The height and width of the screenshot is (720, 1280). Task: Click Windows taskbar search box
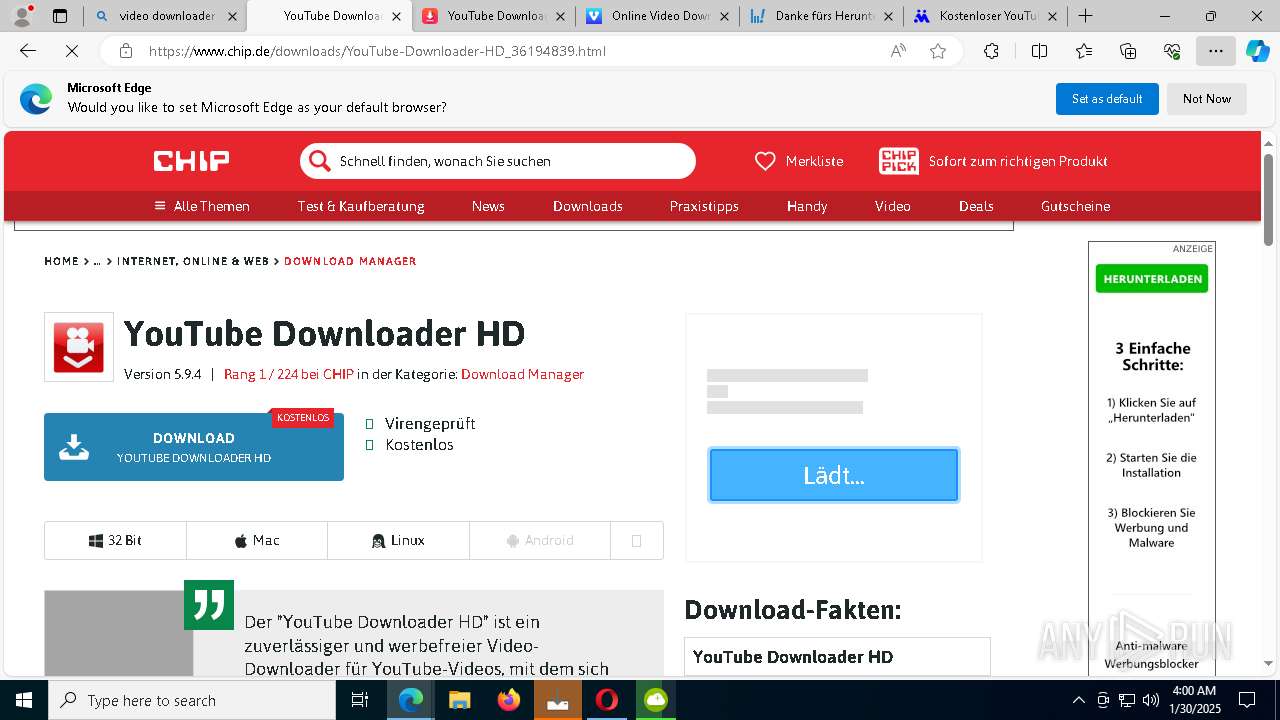[192, 700]
